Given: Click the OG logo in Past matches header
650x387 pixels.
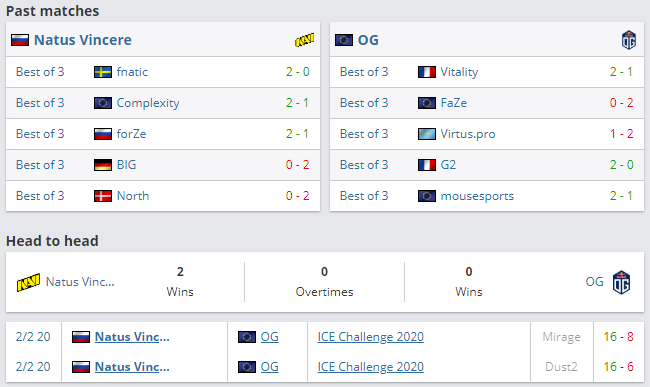Looking at the screenshot, I should coord(628,40).
